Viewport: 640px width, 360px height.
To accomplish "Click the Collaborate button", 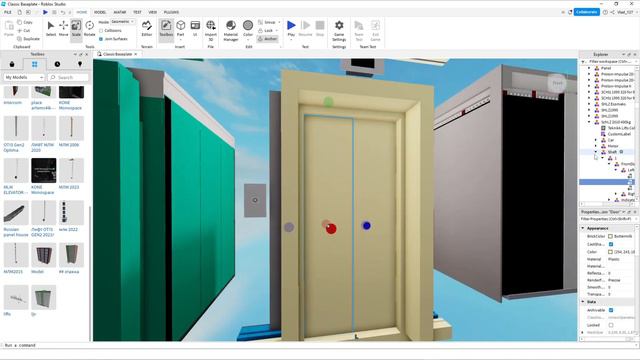I will [587, 12].
